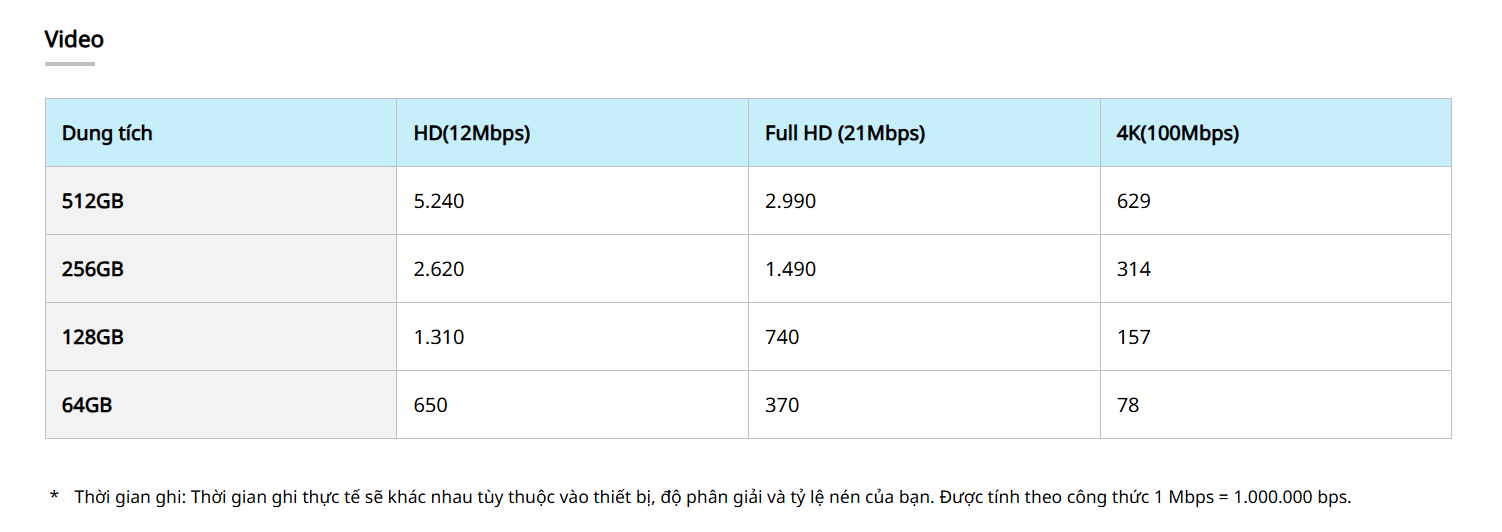Click the 64GB row label
The width and height of the screenshot is (1502, 532).
tap(87, 405)
